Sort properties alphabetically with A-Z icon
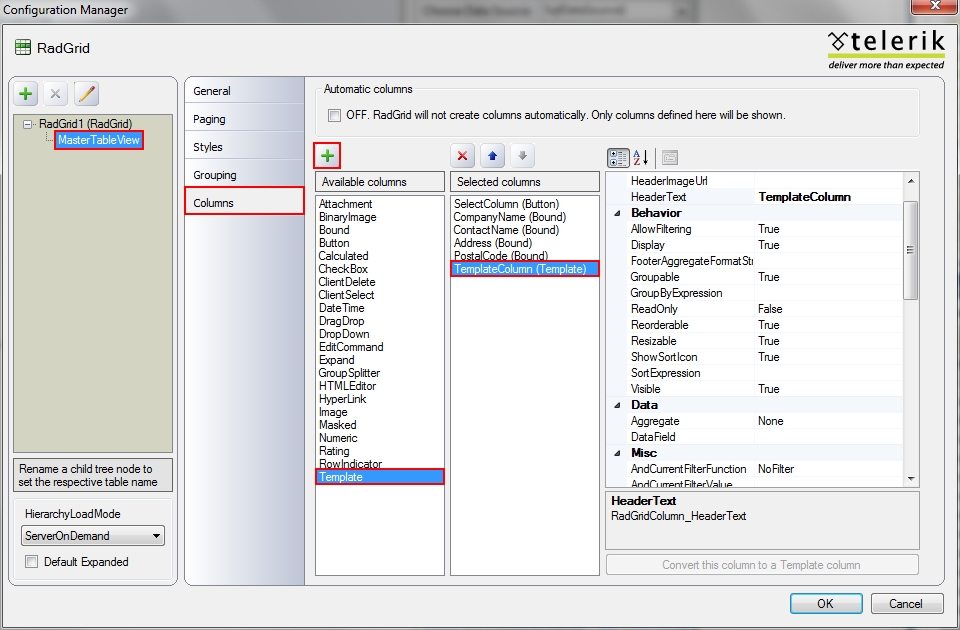 pyautogui.click(x=642, y=157)
